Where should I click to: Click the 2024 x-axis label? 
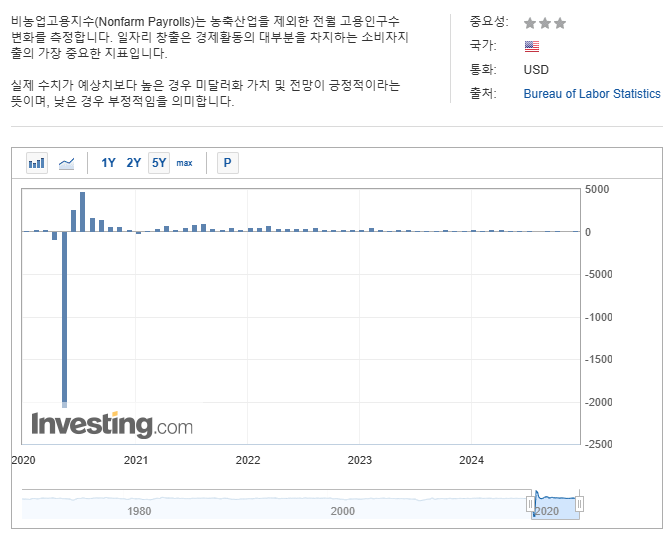(471, 460)
